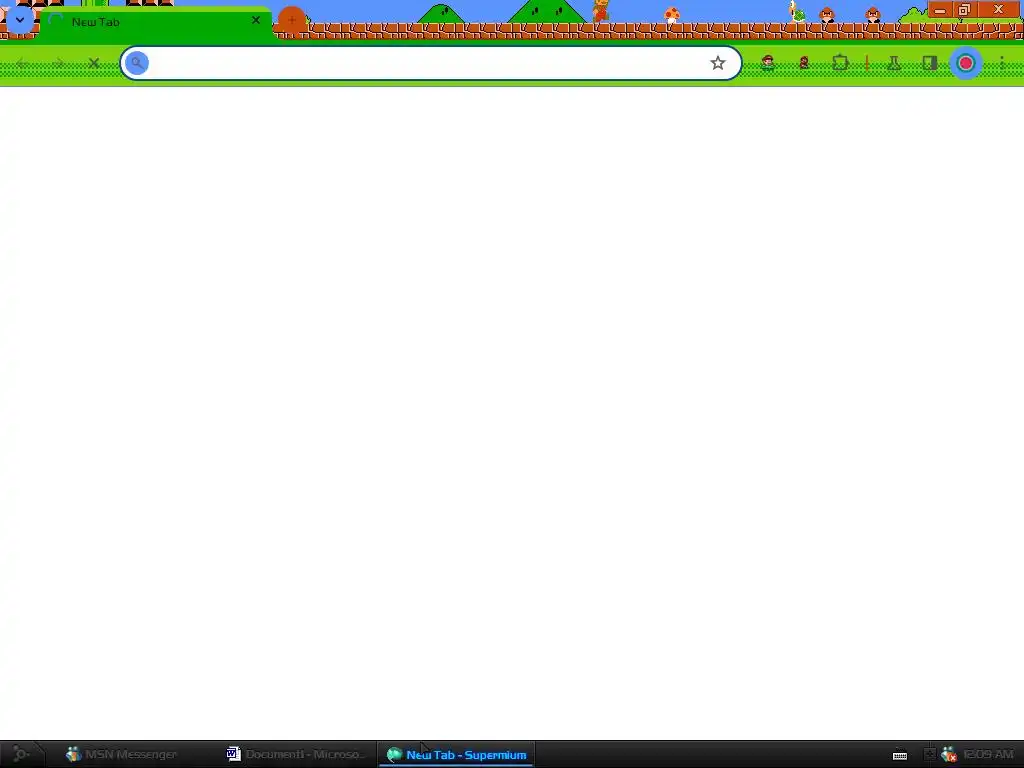Image resolution: width=1024 pixels, height=768 pixels.
Task: Select New Tab - Supermium taskbar item
Action: coord(456,754)
